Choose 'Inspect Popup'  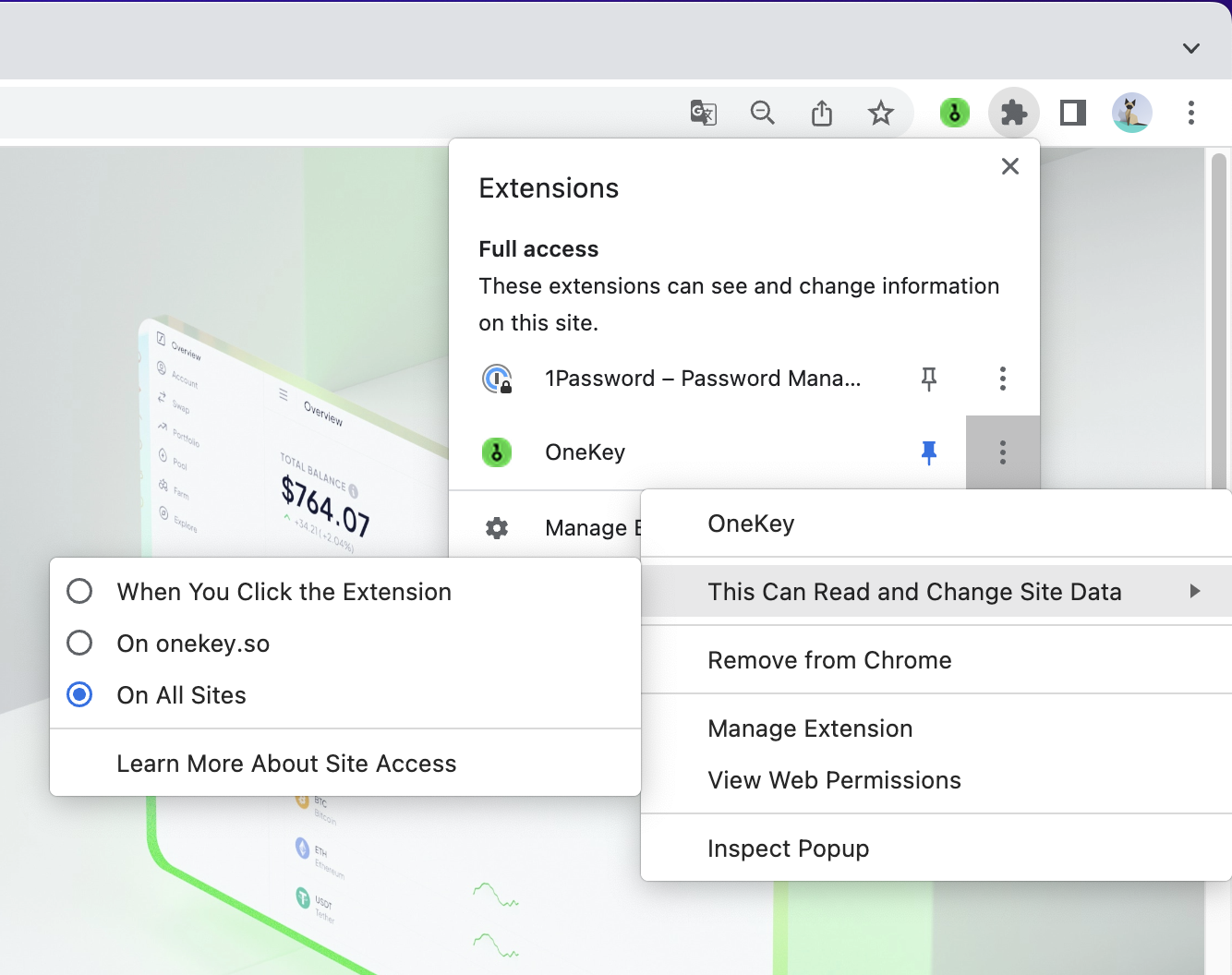point(936,849)
